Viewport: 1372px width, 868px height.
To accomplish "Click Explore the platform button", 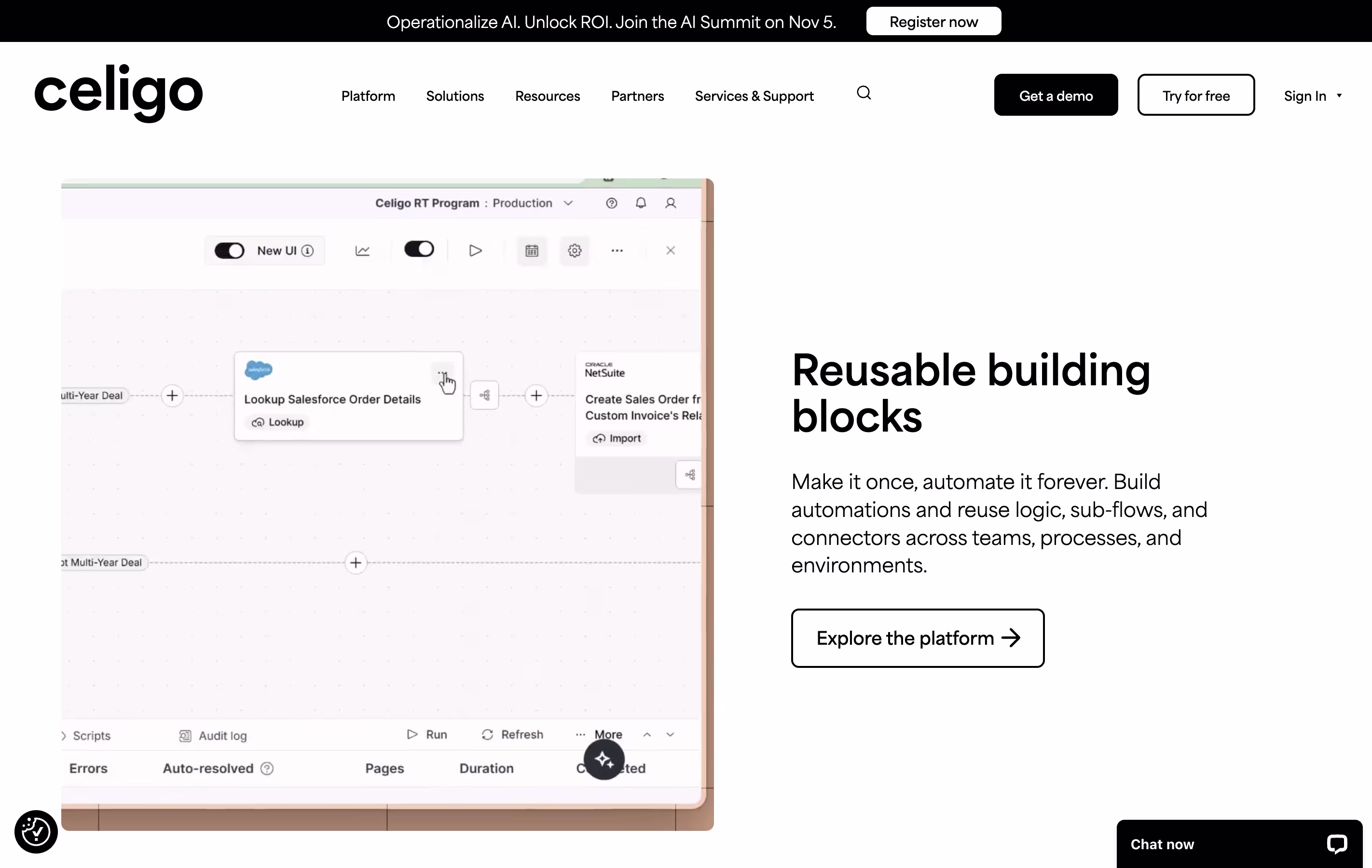I will pyautogui.click(x=918, y=638).
